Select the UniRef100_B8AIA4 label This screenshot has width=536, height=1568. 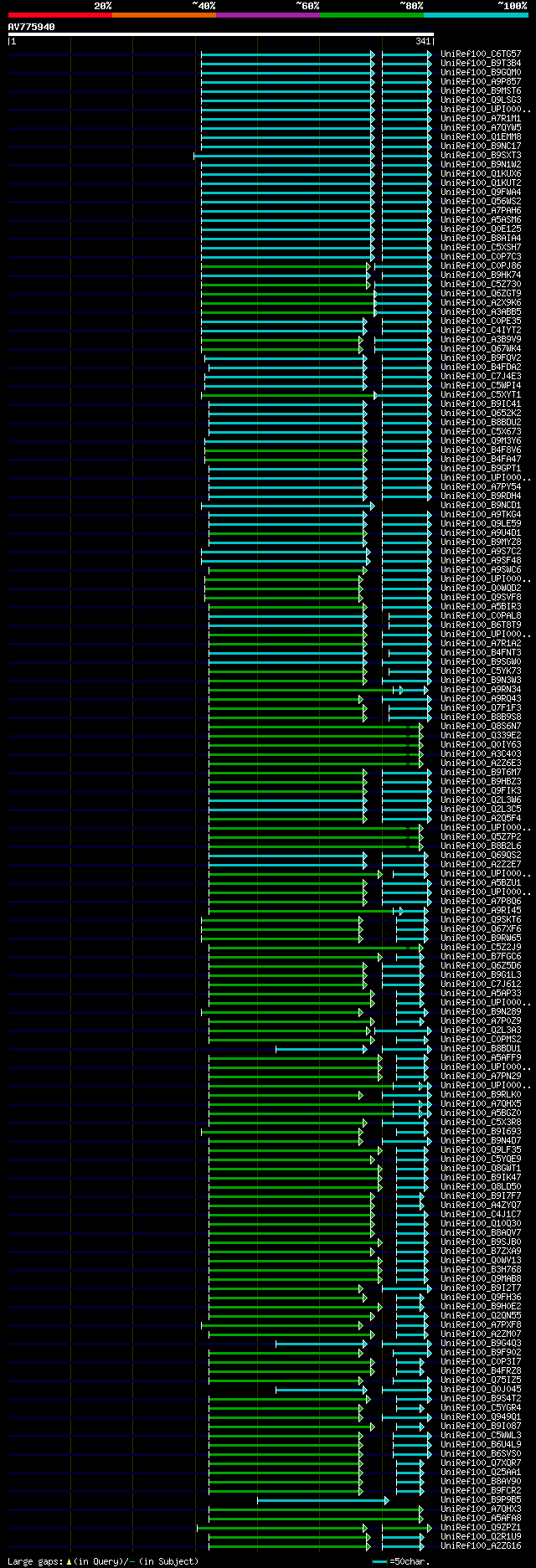point(481,238)
